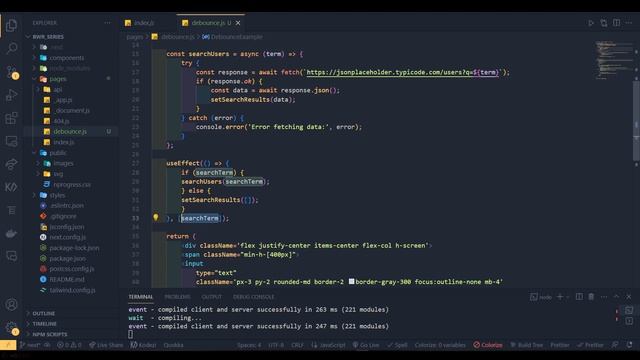The width and height of the screenshot is (640, 360).
Task: Toggle Colorize in status bar
Action: [x=488, y=345]
